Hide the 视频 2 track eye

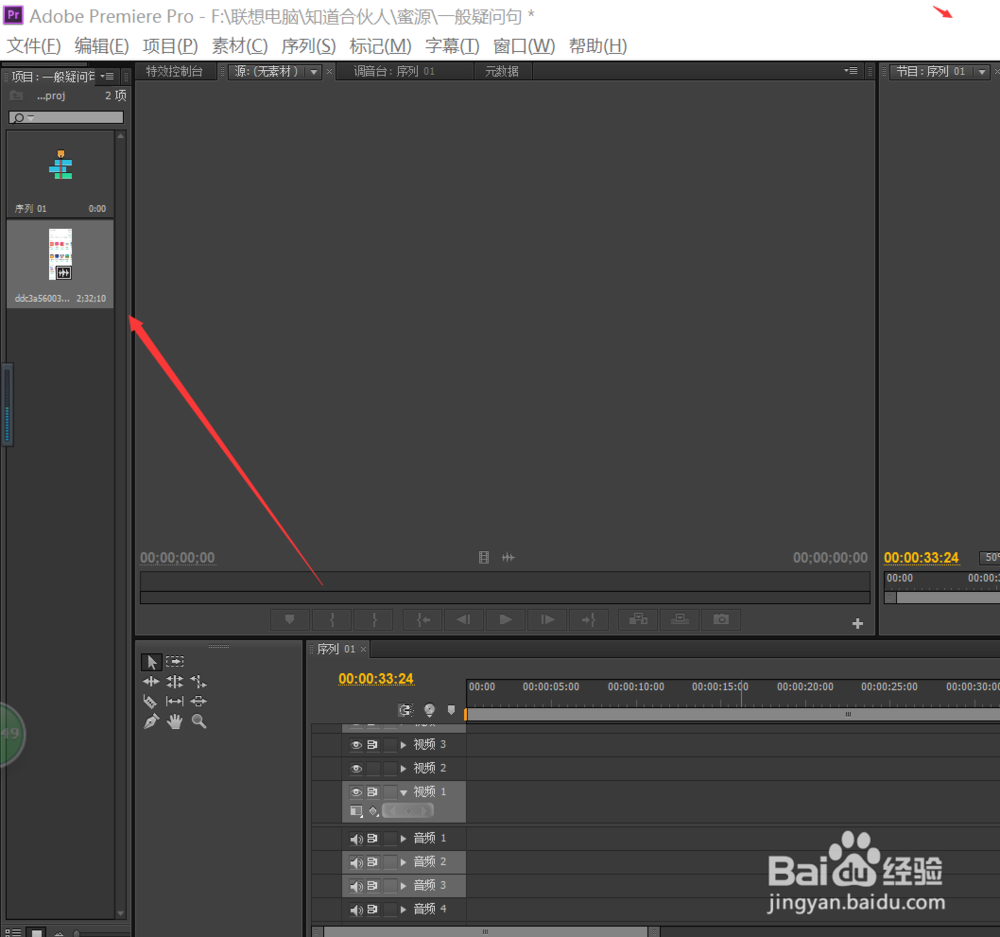[x=357, y=768]
